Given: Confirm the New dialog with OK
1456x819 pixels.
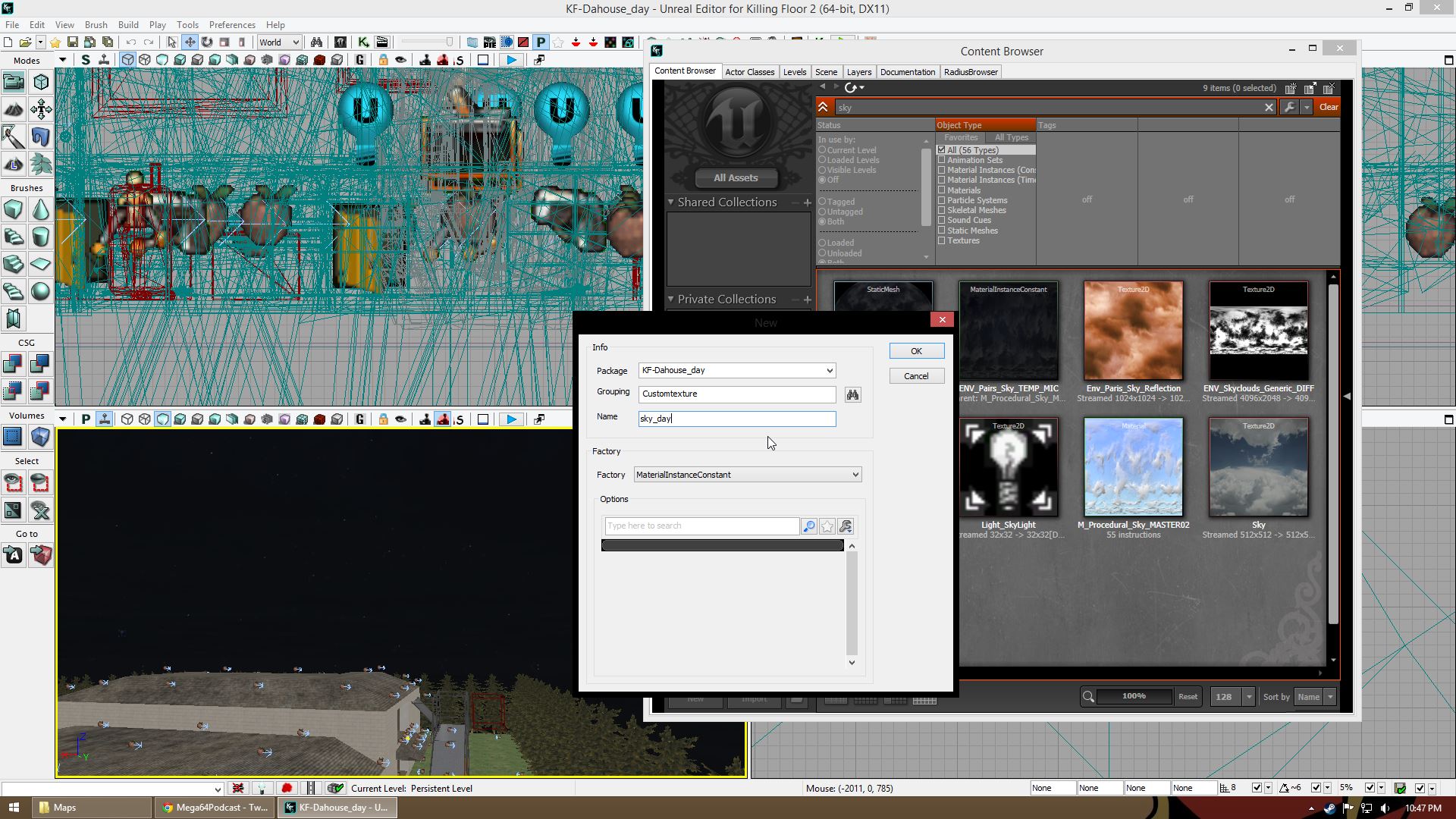Looking at the screenshot, I should (916, 351).
